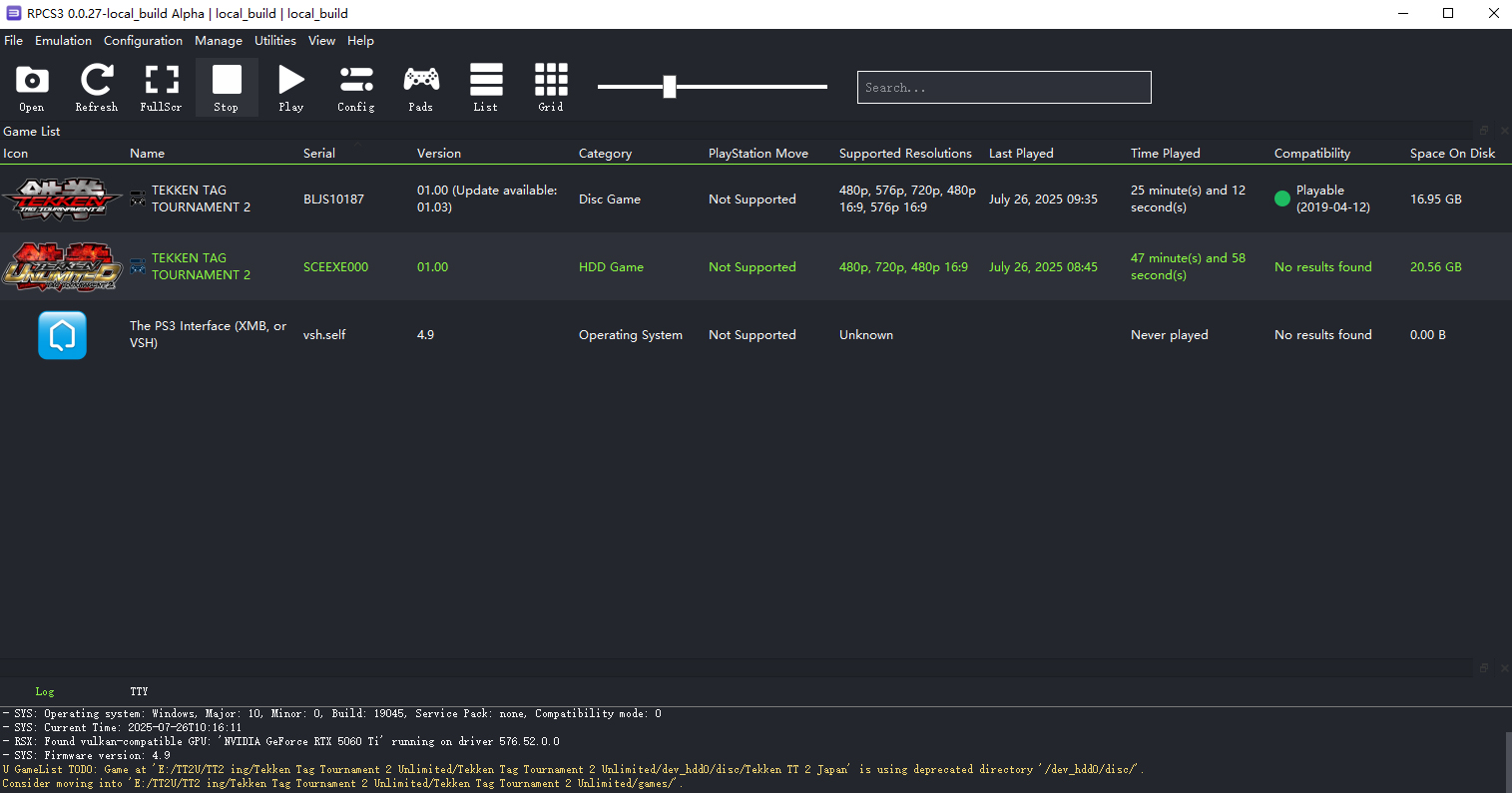The width and height of the screenshot is (1512, 793).
Task: Open the Configuration menu
Action: pyautogui.click(x=143, y=41)
